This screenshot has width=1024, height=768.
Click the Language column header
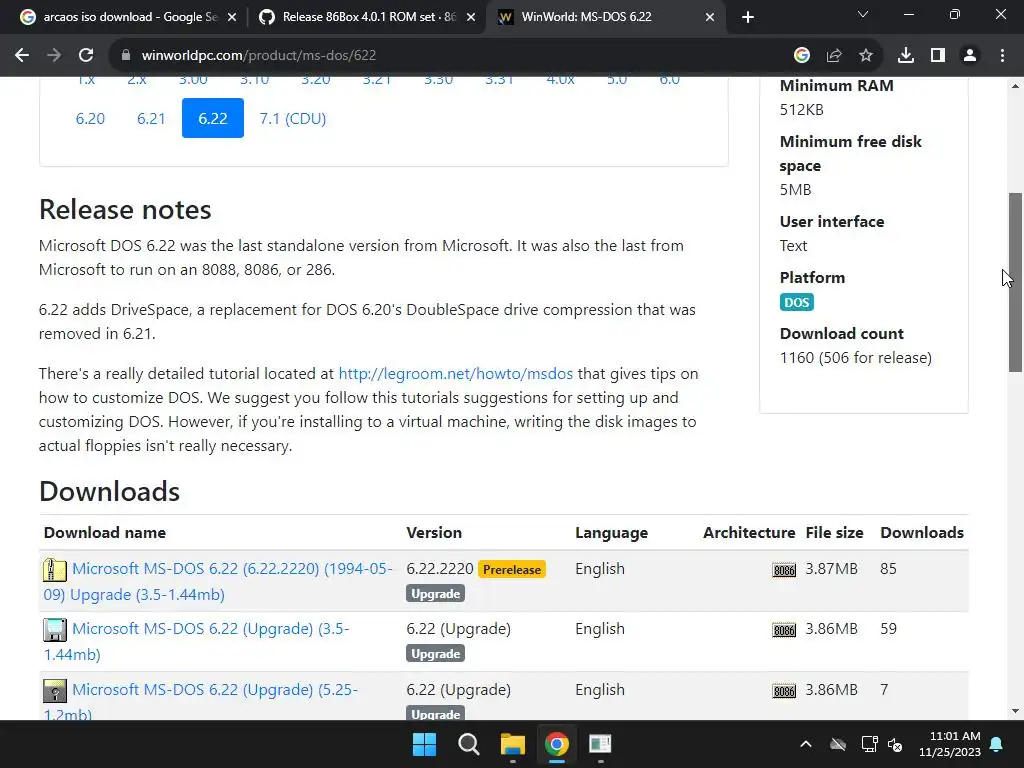point(611,533)
